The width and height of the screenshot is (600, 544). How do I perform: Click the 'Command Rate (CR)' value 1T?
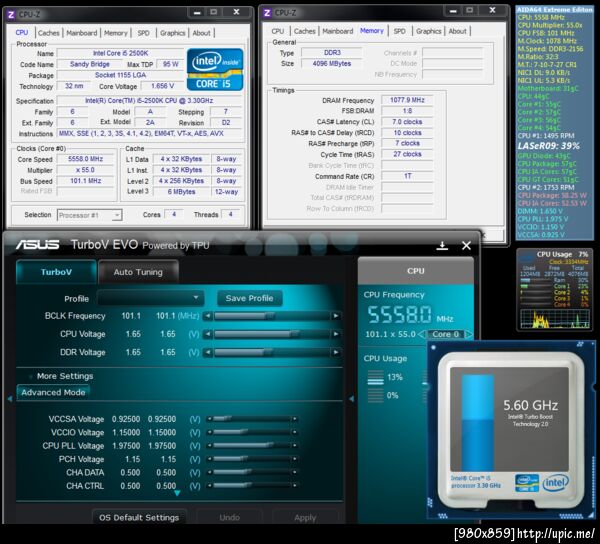[x=408, y=176]
